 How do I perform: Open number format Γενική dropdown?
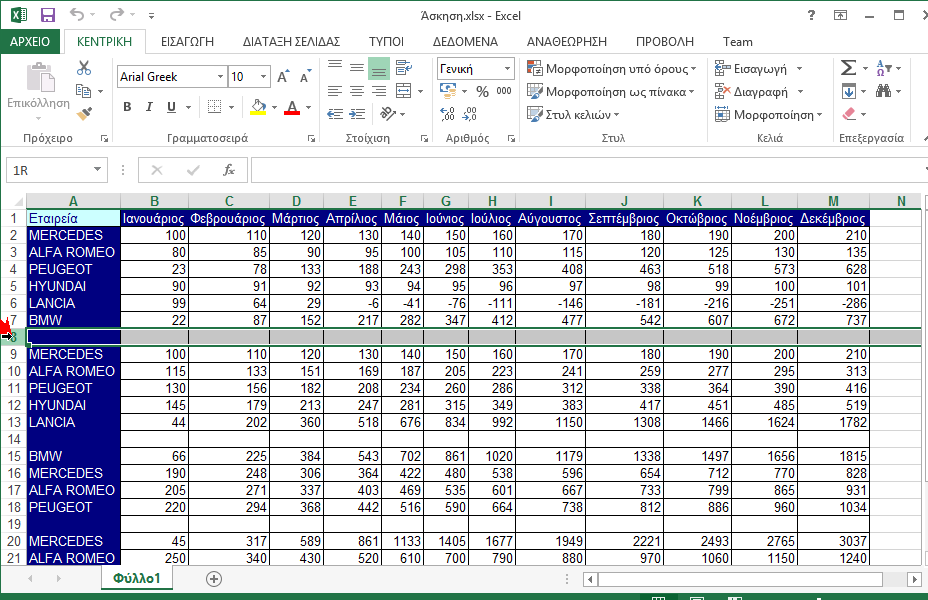tap(507, 69)
